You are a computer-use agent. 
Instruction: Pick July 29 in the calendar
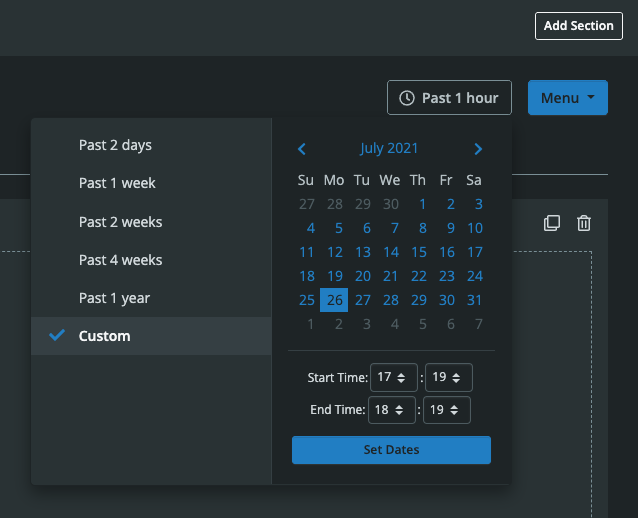[x=419, y=300]
